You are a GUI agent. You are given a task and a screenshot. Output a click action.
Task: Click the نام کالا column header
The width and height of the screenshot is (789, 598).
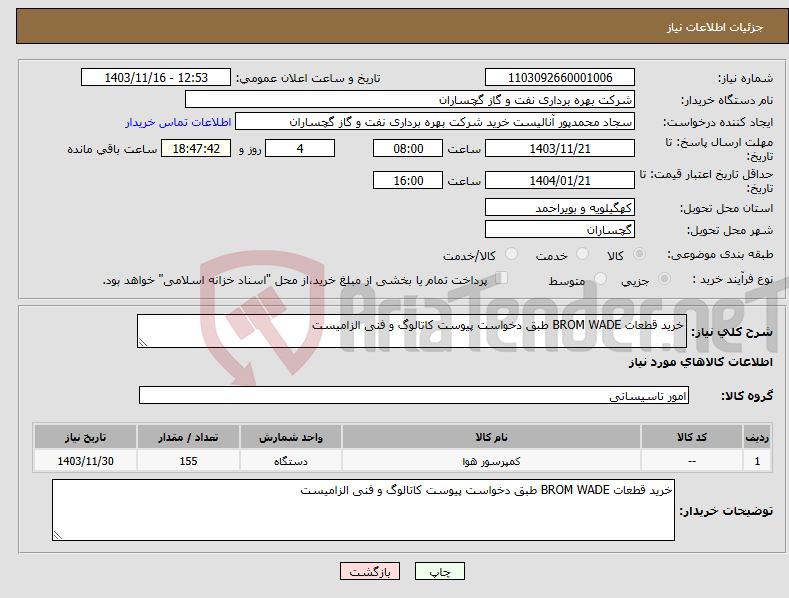point(491,437)
